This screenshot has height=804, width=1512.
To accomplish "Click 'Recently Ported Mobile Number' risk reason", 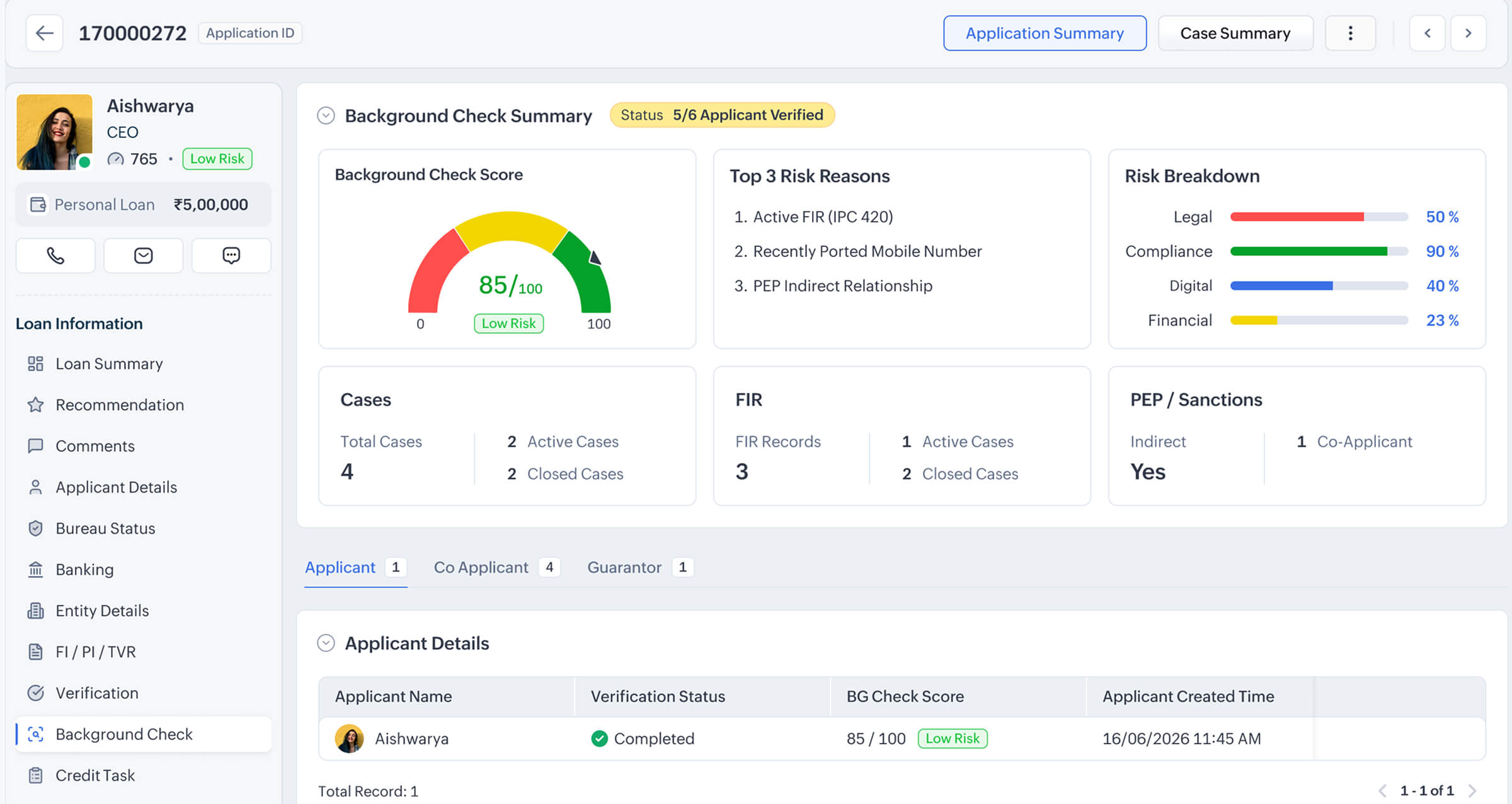I will 868,251.
